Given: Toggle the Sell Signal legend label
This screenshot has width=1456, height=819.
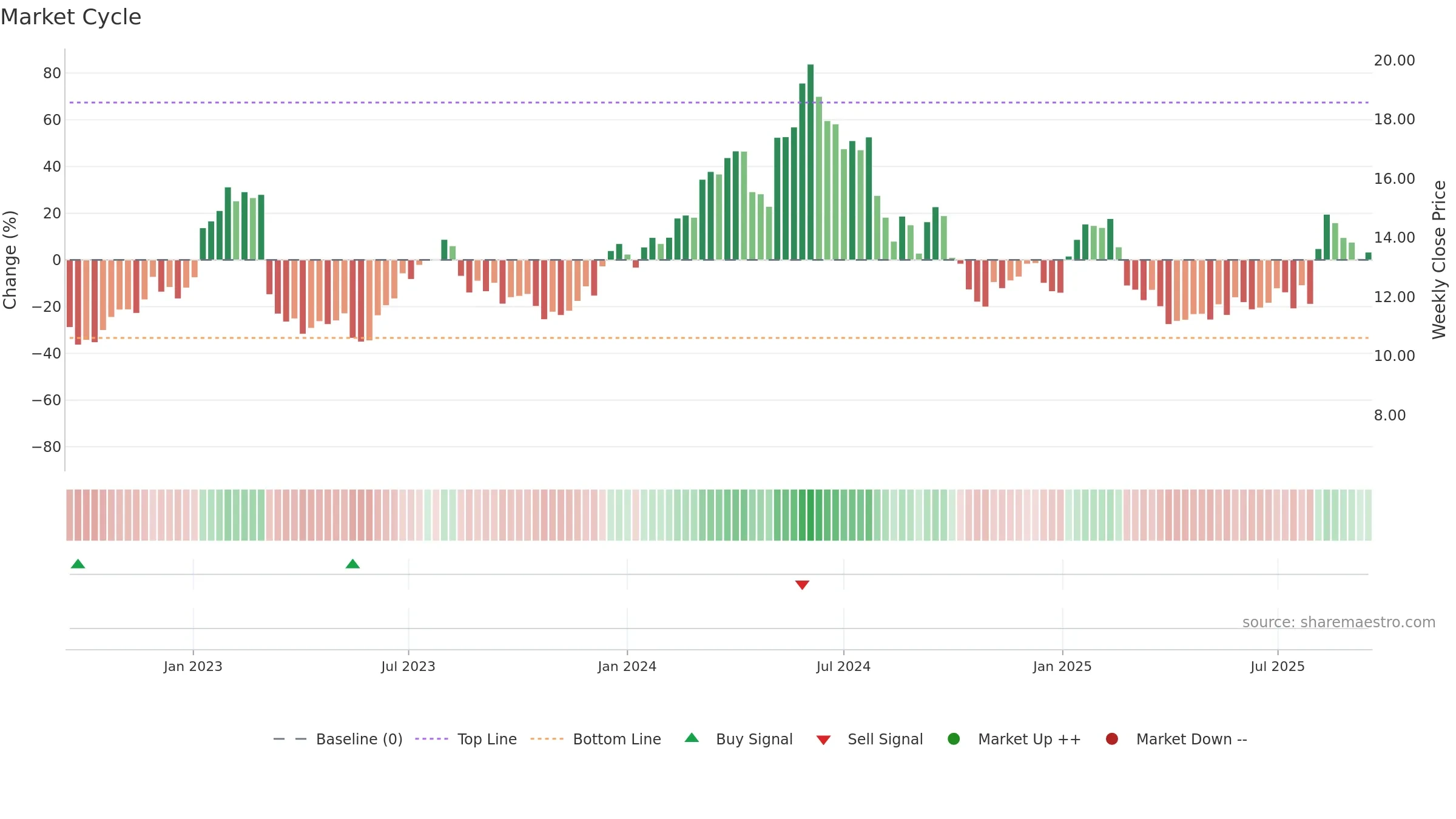Looking at the screenshot, I should click(x=885, y=739).
